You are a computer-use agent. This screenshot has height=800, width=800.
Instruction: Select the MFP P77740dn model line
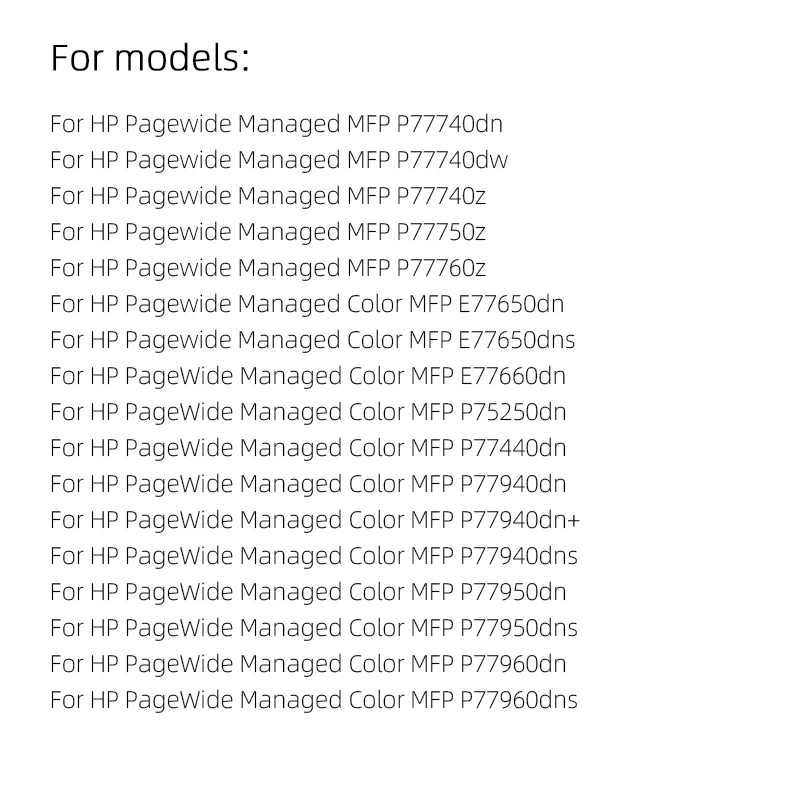[x=276, y=125]
